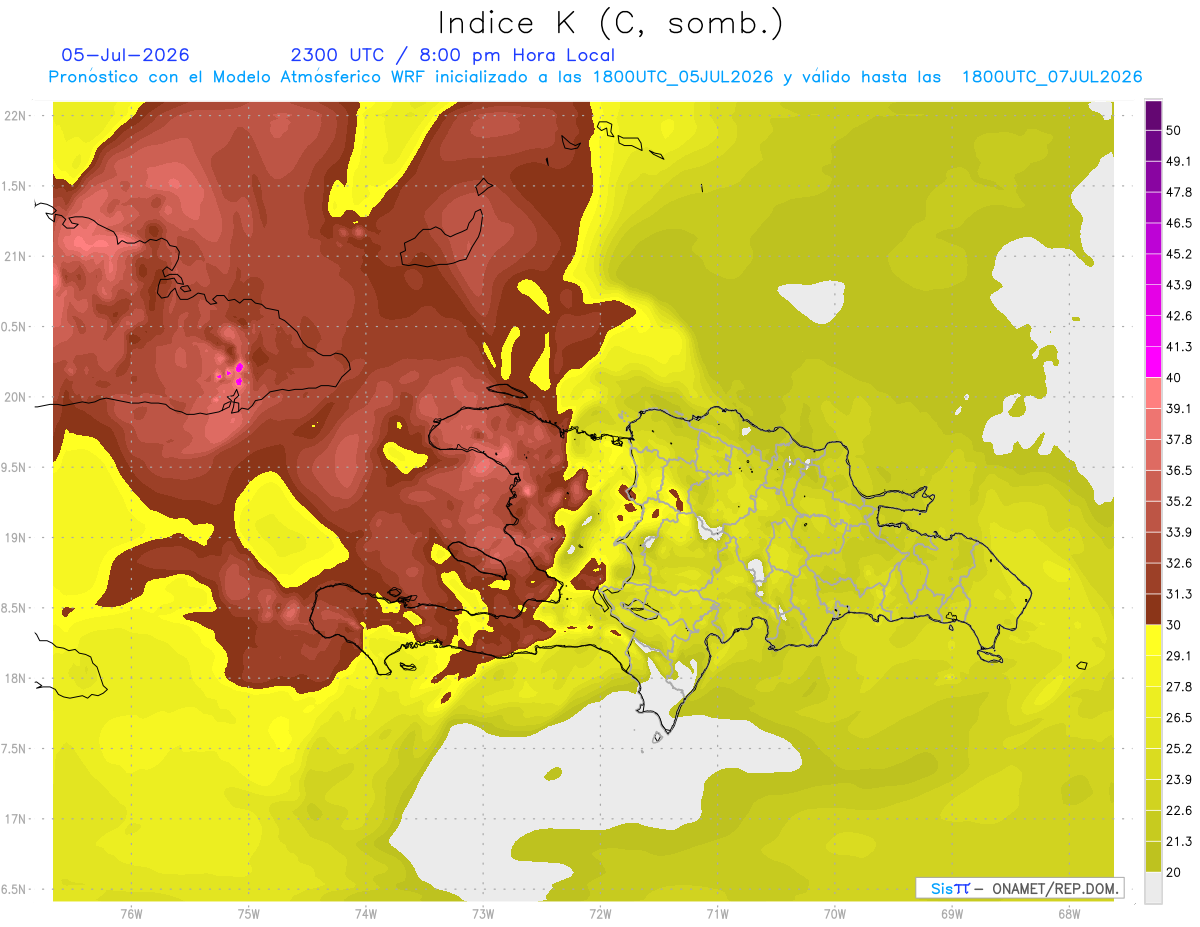Click the longitude label "72W"

(x=600, y=914)
